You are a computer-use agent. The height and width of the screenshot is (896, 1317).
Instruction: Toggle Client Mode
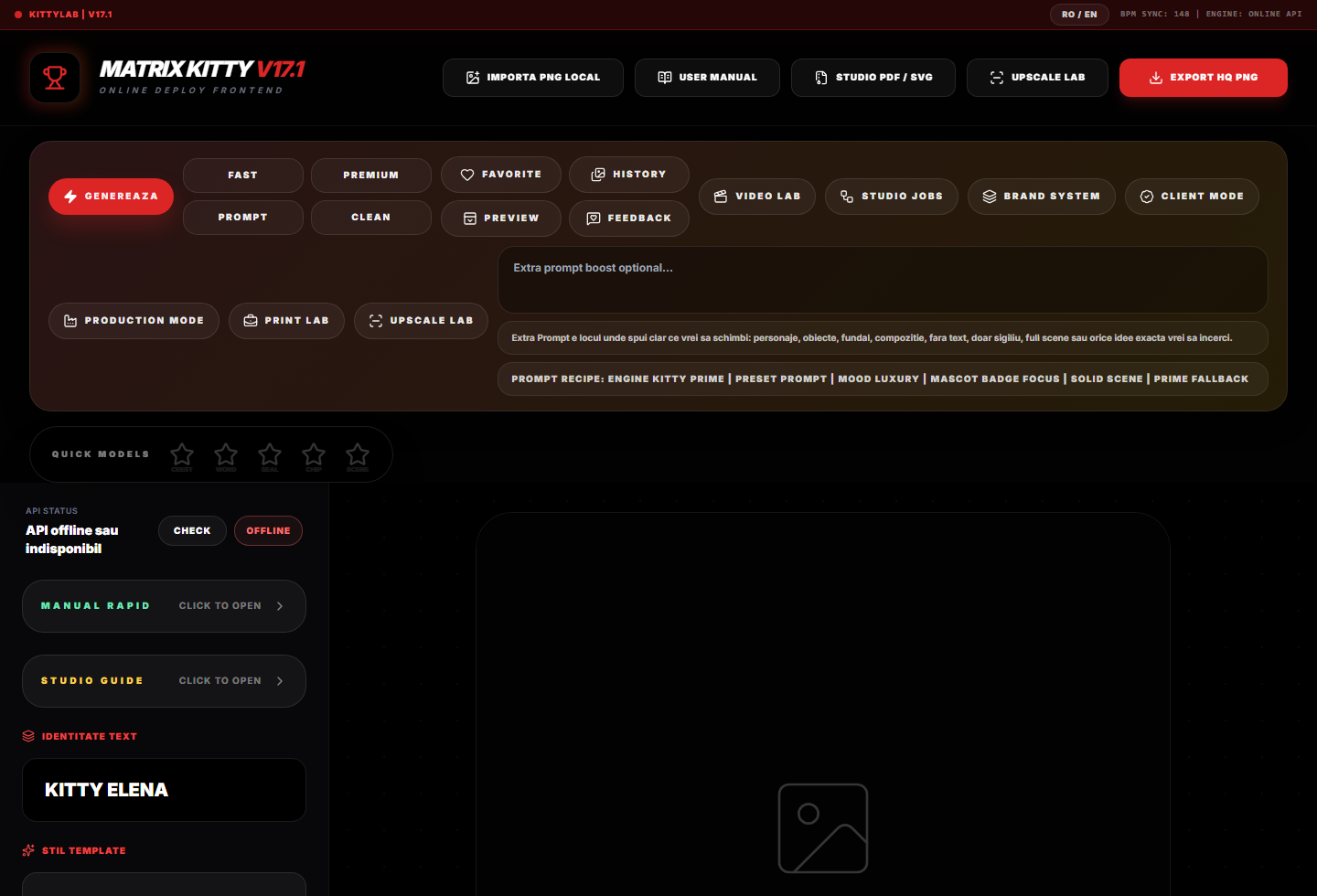pos(1193,197)
